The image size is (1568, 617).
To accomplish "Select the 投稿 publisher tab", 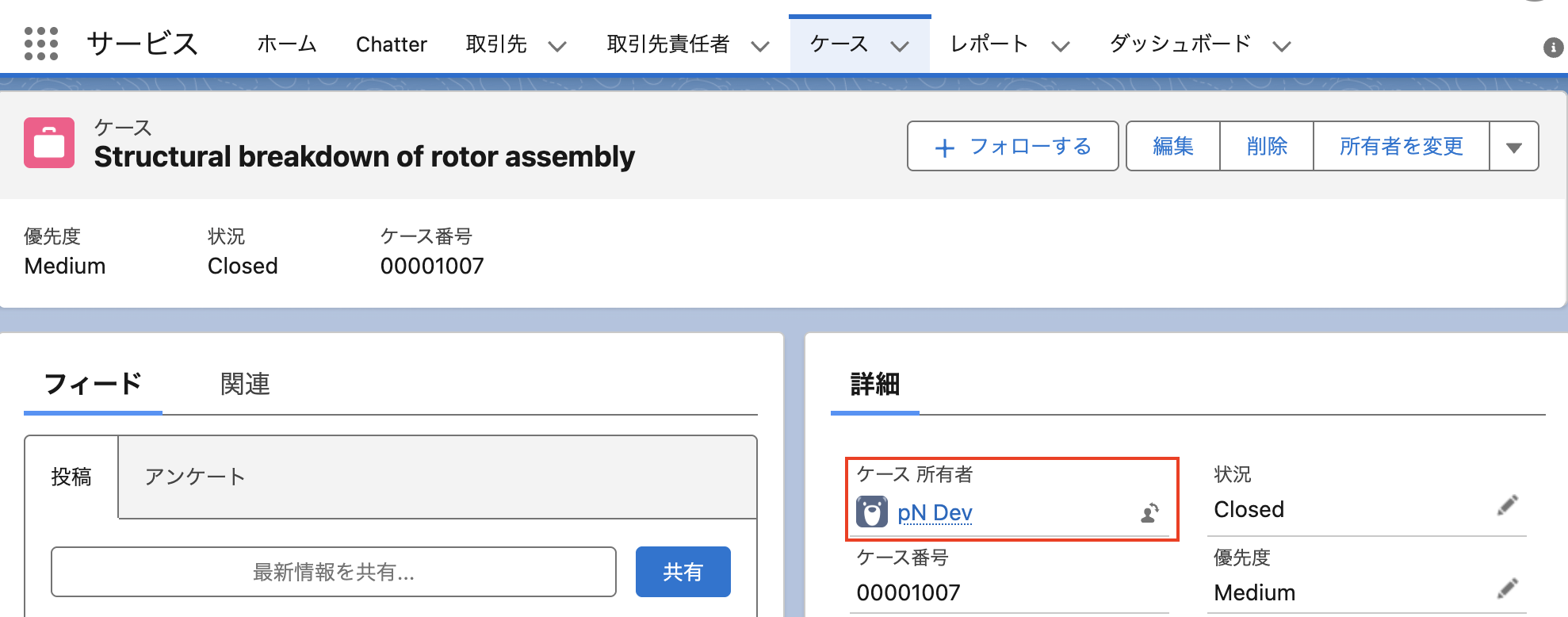I will 71,477.
